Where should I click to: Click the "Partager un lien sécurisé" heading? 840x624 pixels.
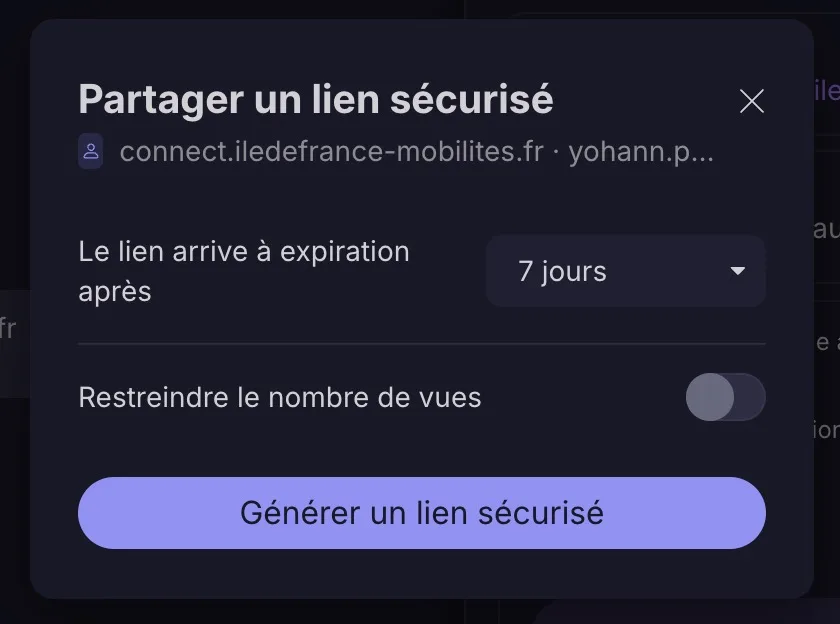[316, 100]
